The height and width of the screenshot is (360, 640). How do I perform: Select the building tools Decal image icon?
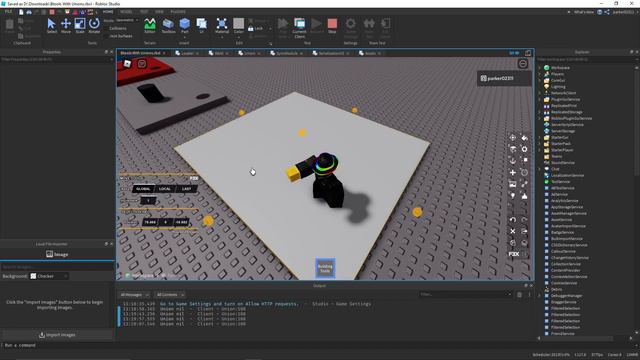[x=513, y=184]
